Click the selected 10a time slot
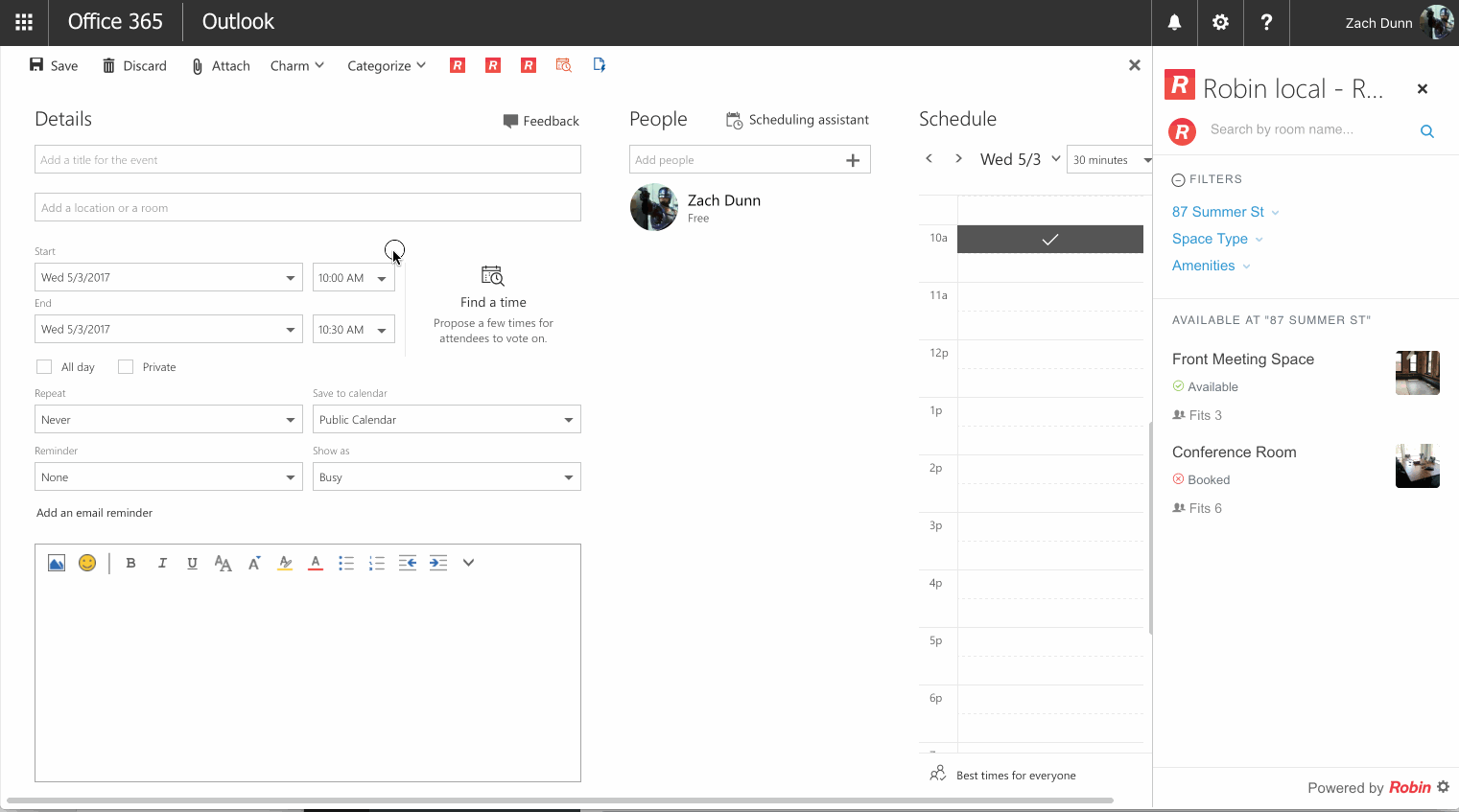 (1050, 239)
